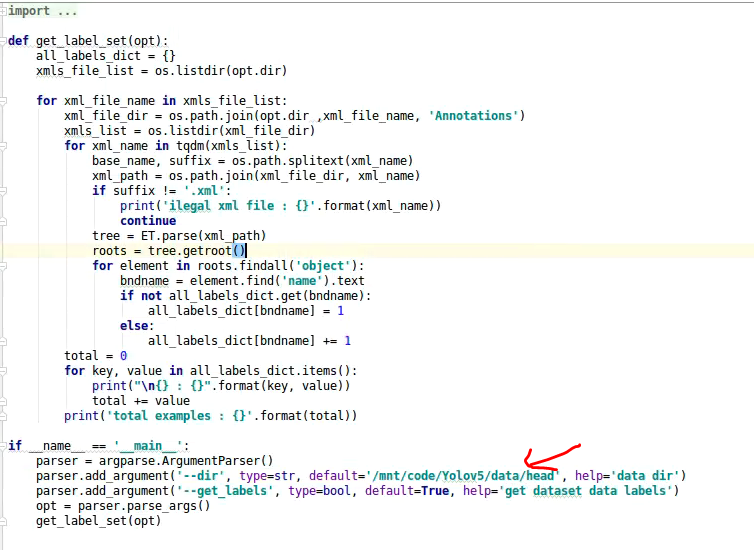The height and width of the screenshot is (550, 754).
Task: Click 'all_labels_dict.items()' call
Action: (x=270, y=371)
